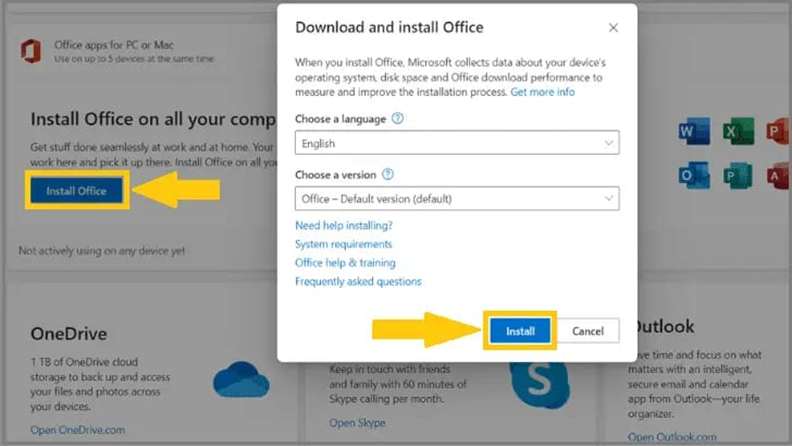
Task: Click the 'Download and install Office' dialog title
Action: (389, 27)
